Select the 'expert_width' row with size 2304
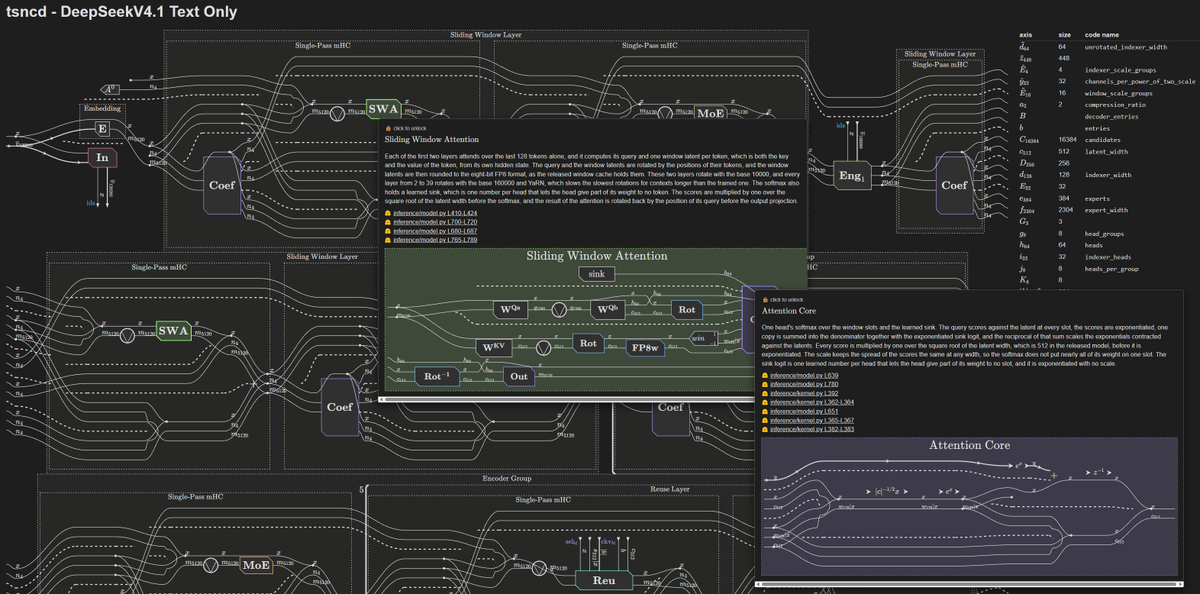1200x594 pixels. point(1107,210)
